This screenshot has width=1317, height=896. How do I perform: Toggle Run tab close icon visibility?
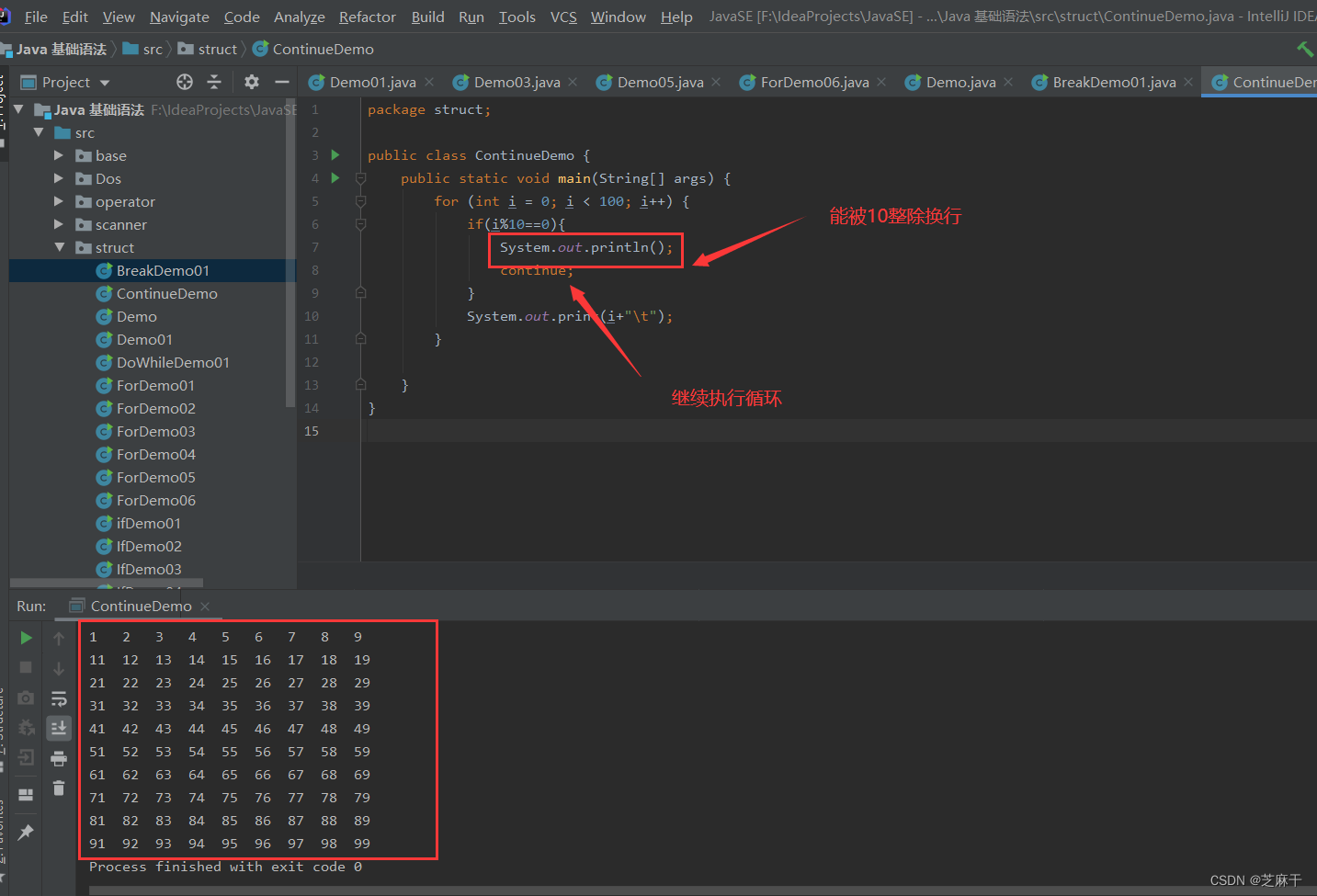tap(205, 606)
